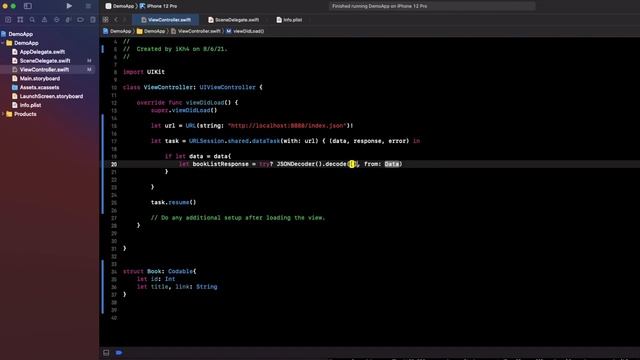Open the viewDidLoad() method breadcrumb
640x360 pixels.
click(x=245, y=31)
